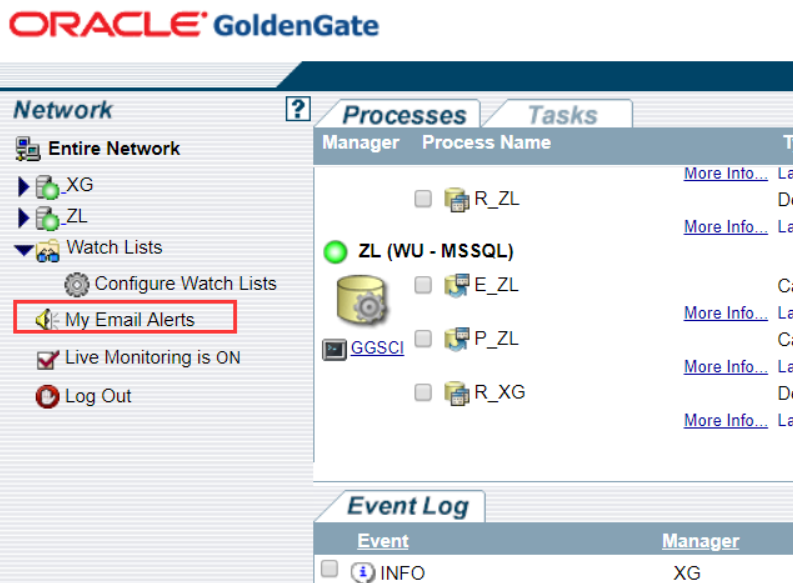Select the ZL label in network tree
This screenshot has height=583, width=793.
pos(77,216)
